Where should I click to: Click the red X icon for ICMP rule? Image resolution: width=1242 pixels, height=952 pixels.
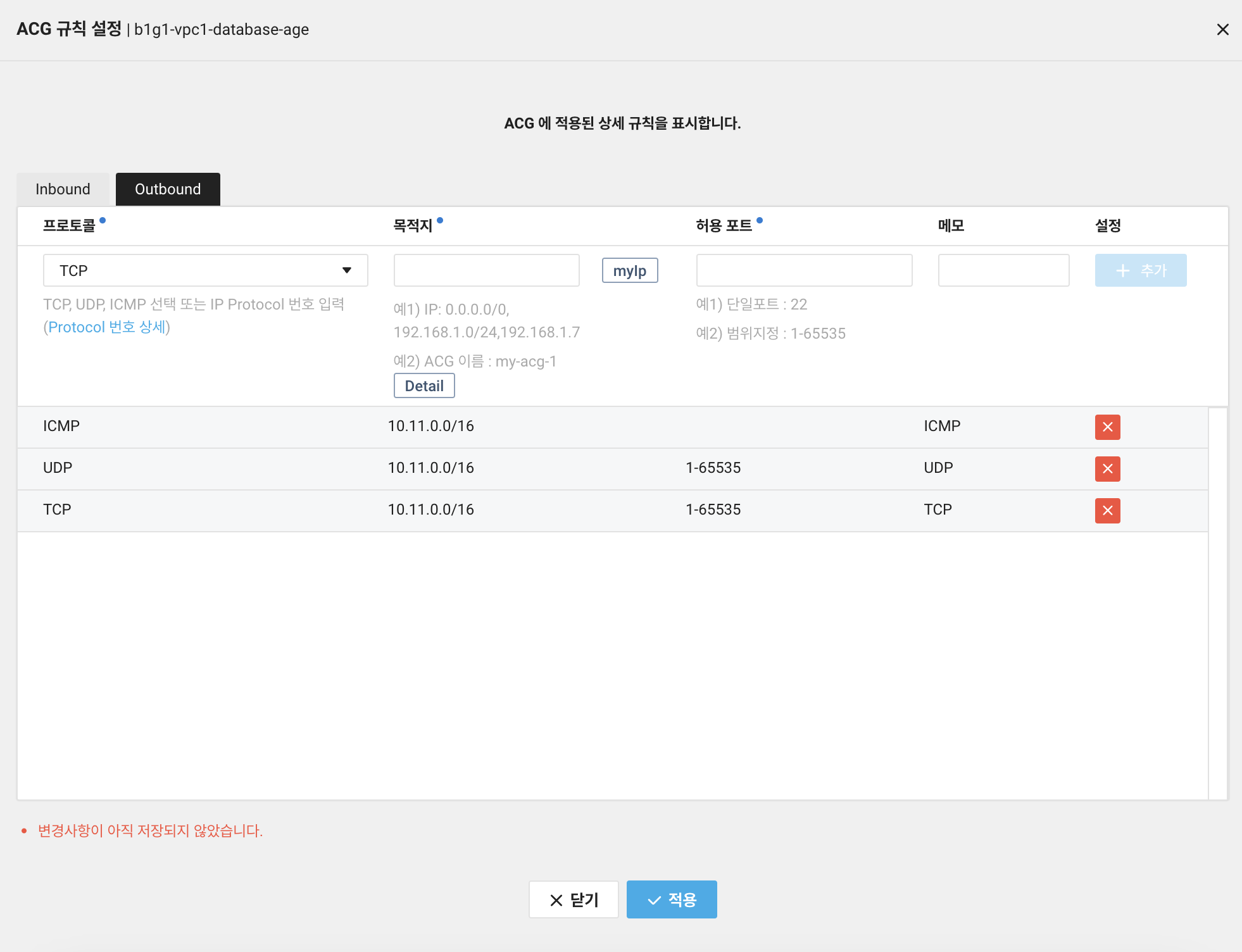point(1107,427)
